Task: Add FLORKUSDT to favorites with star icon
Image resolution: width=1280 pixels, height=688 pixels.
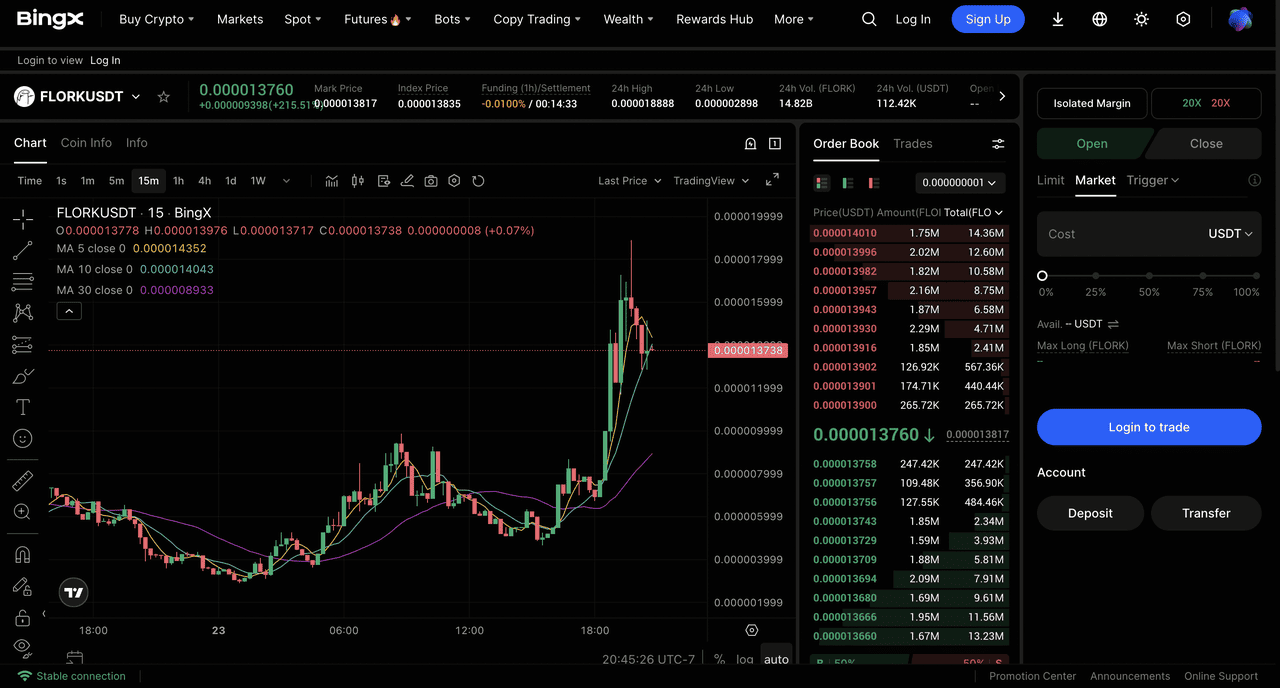Action: tap(164, 97)
